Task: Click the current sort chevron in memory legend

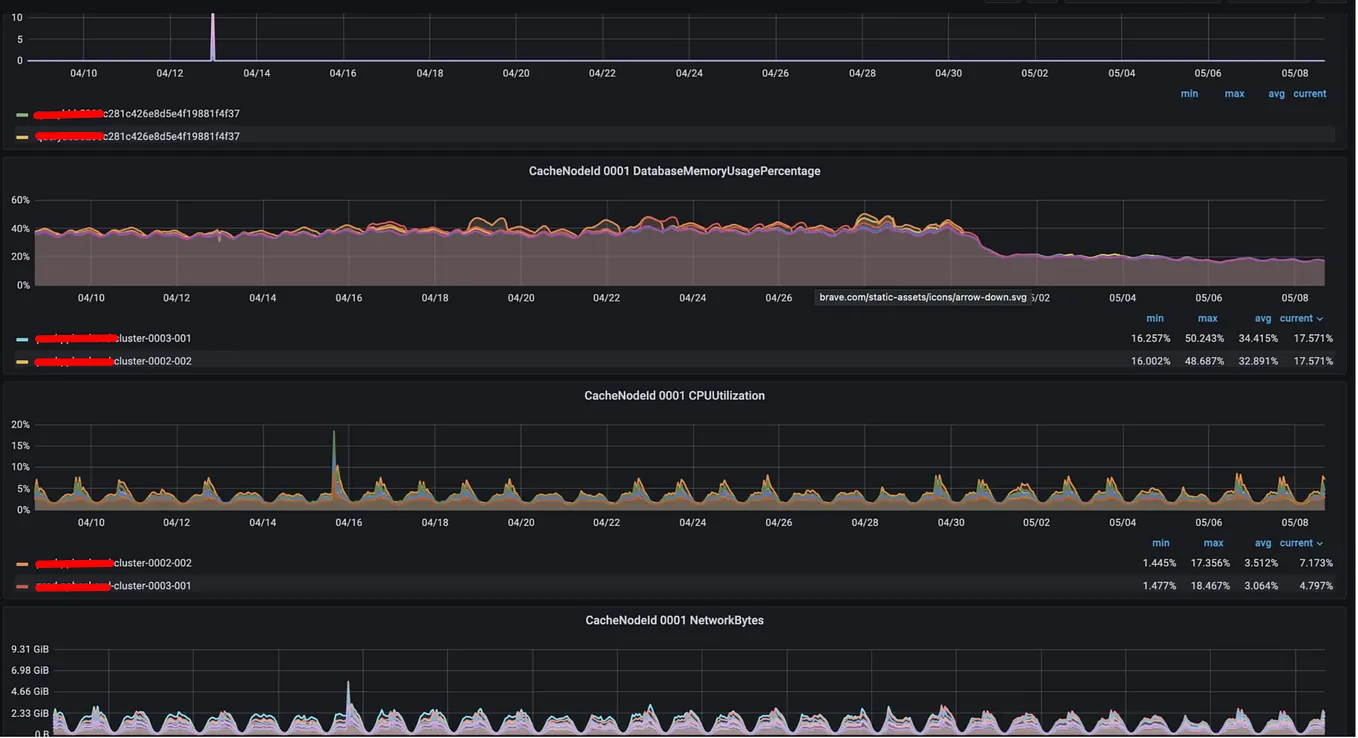Action: pyautogui.click(x=1322, y=317)
